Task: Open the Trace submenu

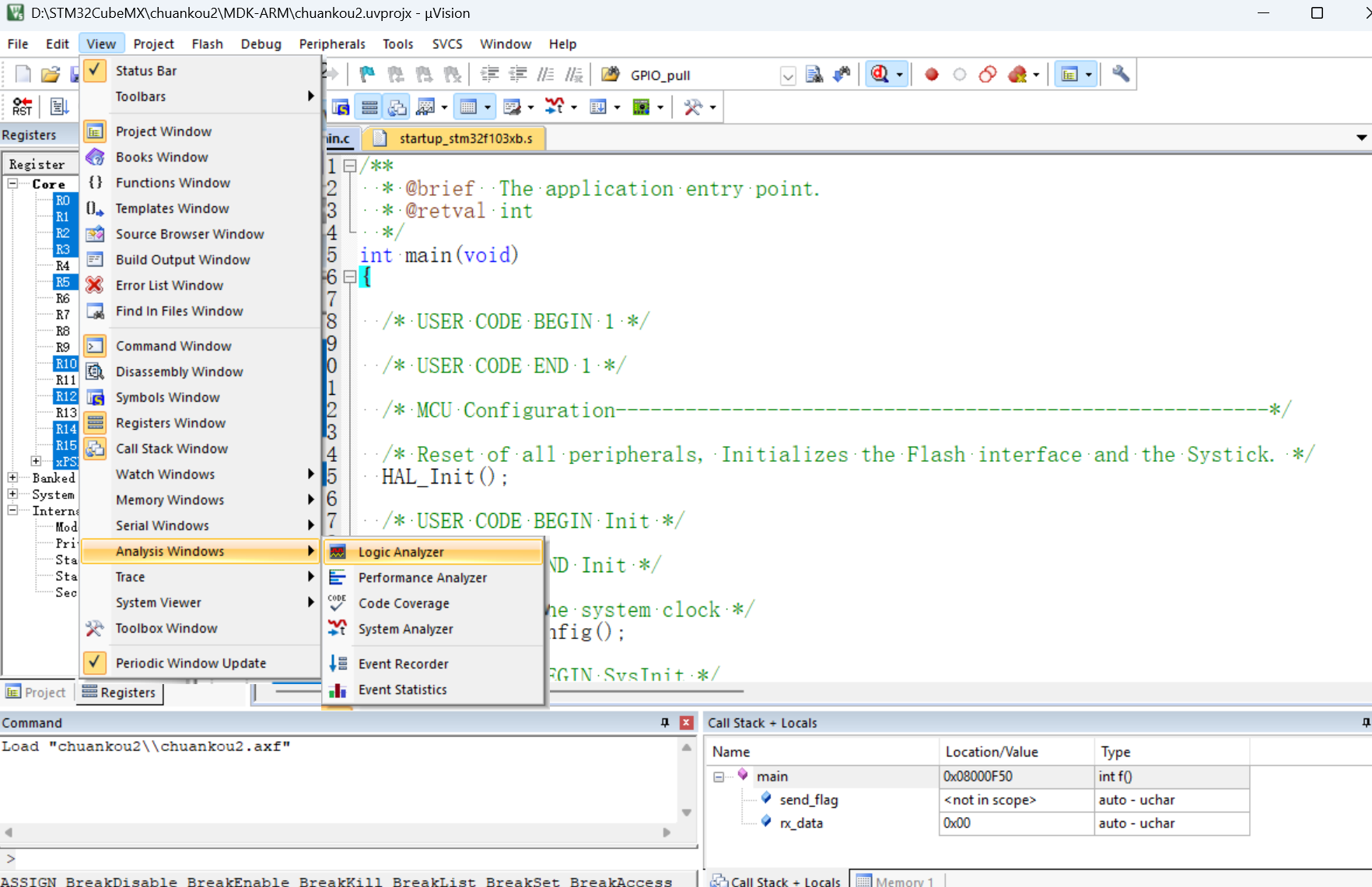Action: [x=201, y=577]
